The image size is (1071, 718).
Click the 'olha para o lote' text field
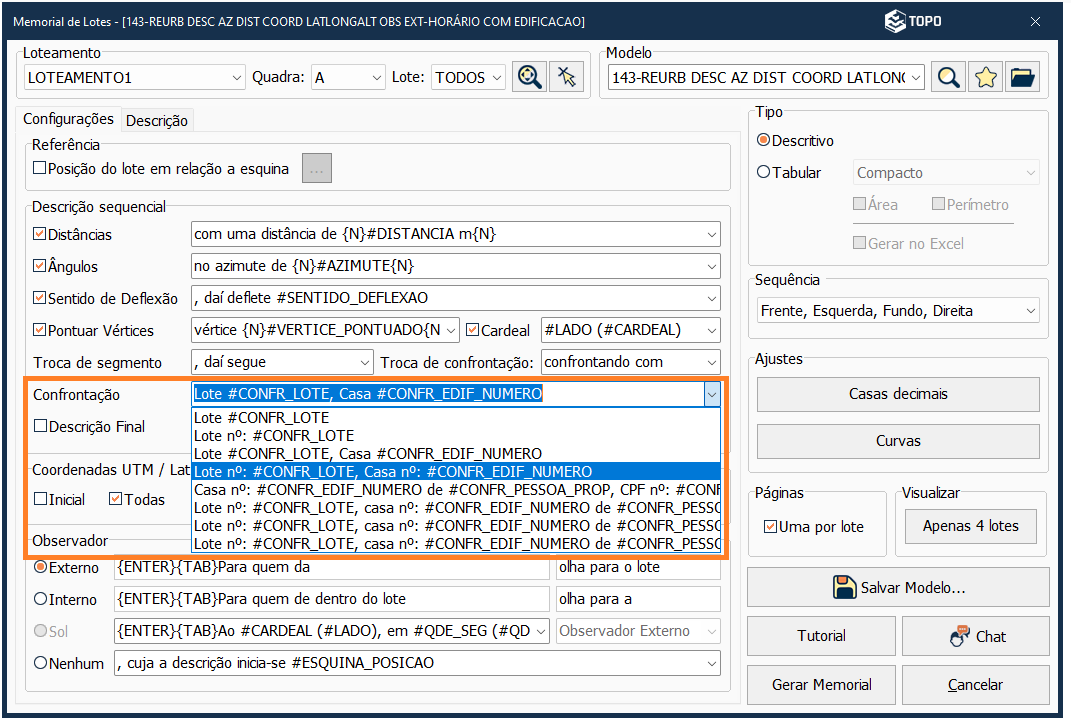click(638, 568)
